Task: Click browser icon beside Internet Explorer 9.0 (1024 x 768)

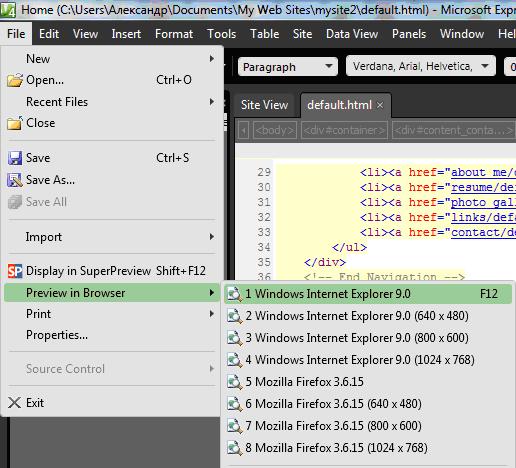Action: coord(235,360)
